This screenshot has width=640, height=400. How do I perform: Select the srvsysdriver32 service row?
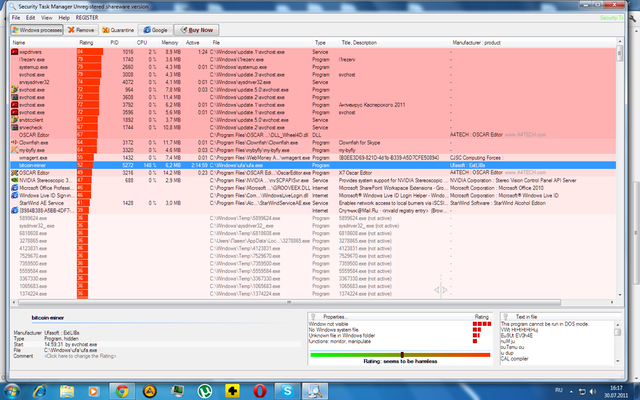[x=313, y=82]
